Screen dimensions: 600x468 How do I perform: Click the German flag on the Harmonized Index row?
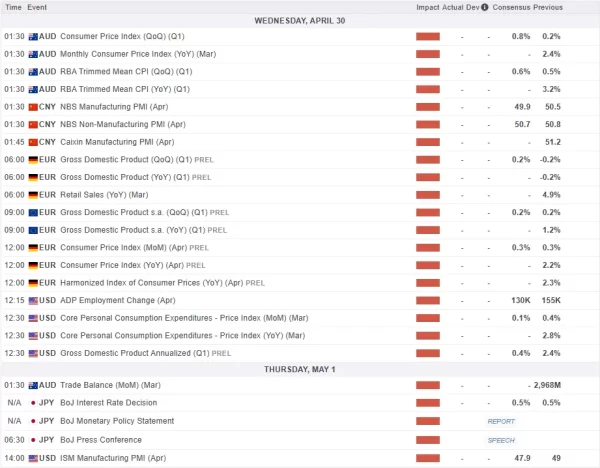click(x=33, y=283)
